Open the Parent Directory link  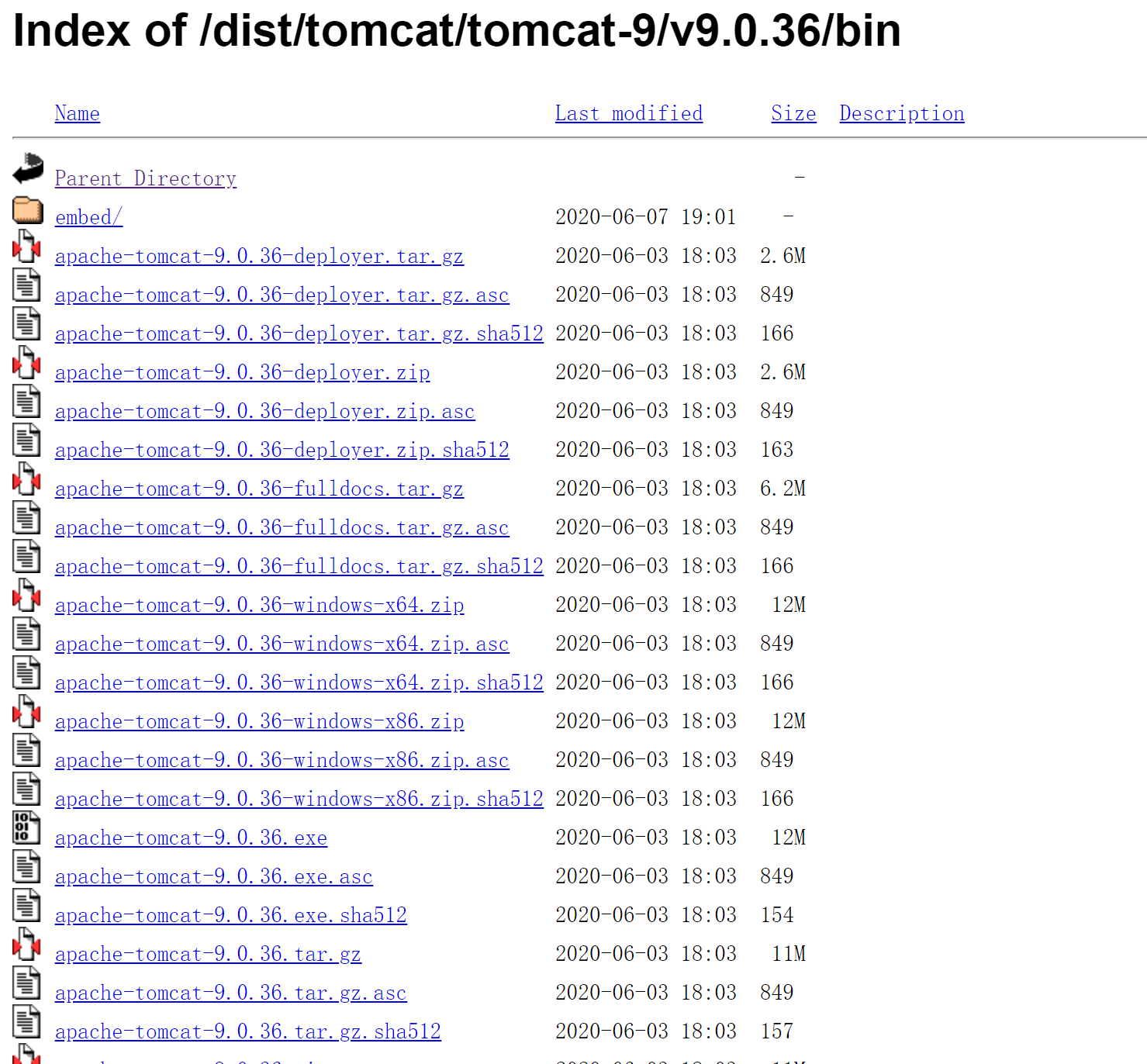pos(146,179)
